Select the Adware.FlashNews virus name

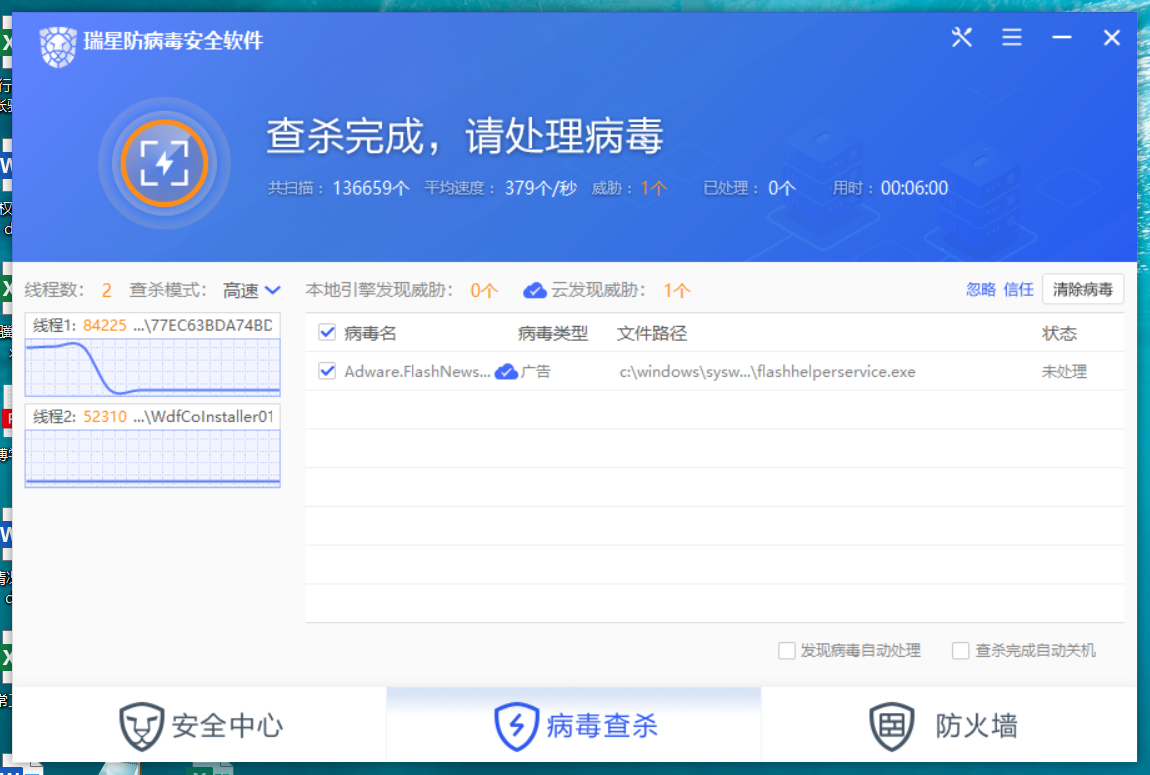pos(417,372)
